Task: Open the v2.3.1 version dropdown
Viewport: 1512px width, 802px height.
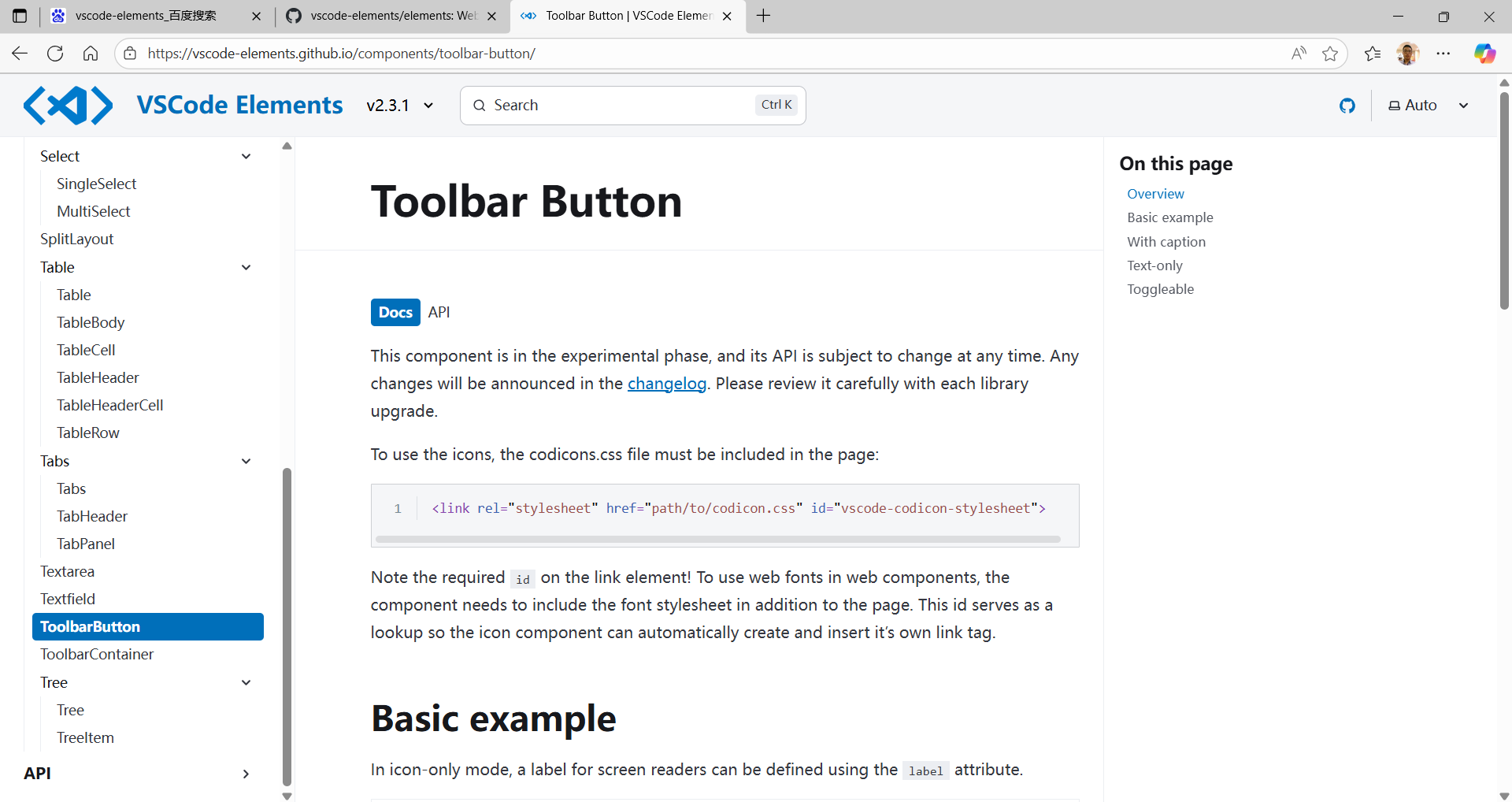Action: 400,106
